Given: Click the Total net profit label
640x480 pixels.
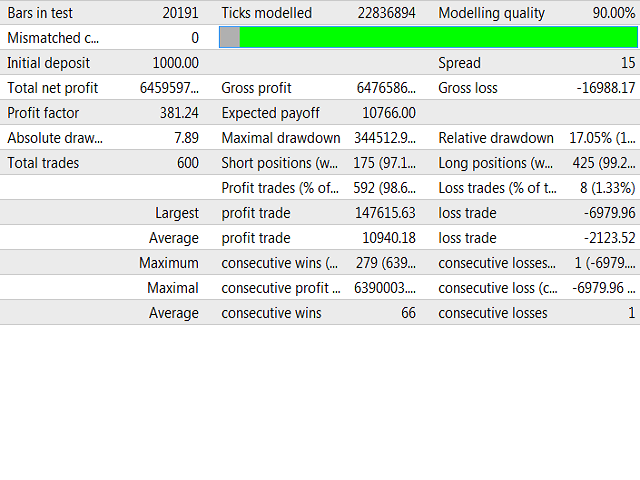Looking at the screenshot, I should pyautogui.click(x=53, y=88).
